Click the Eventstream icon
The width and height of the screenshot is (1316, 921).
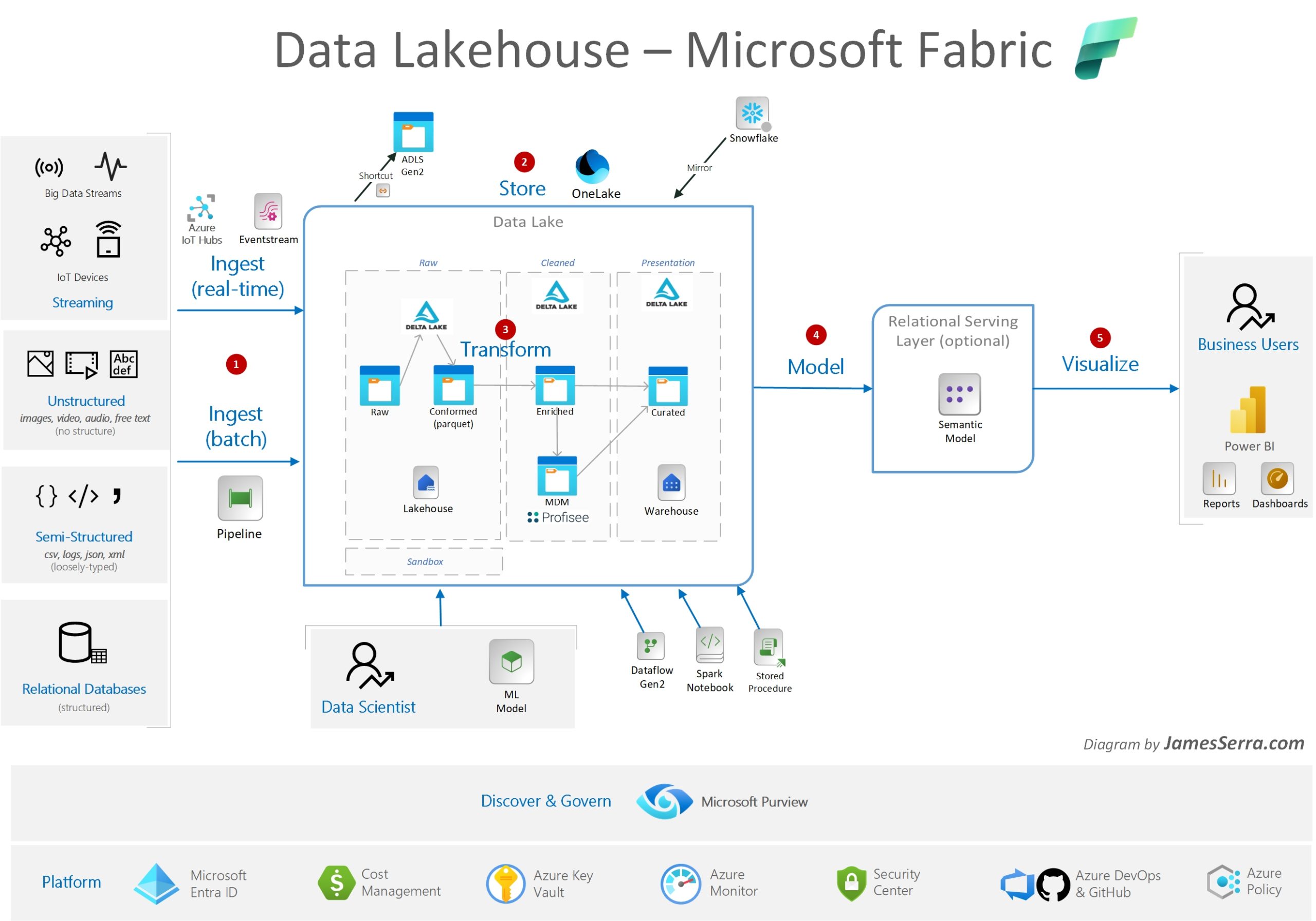point(268,212)
